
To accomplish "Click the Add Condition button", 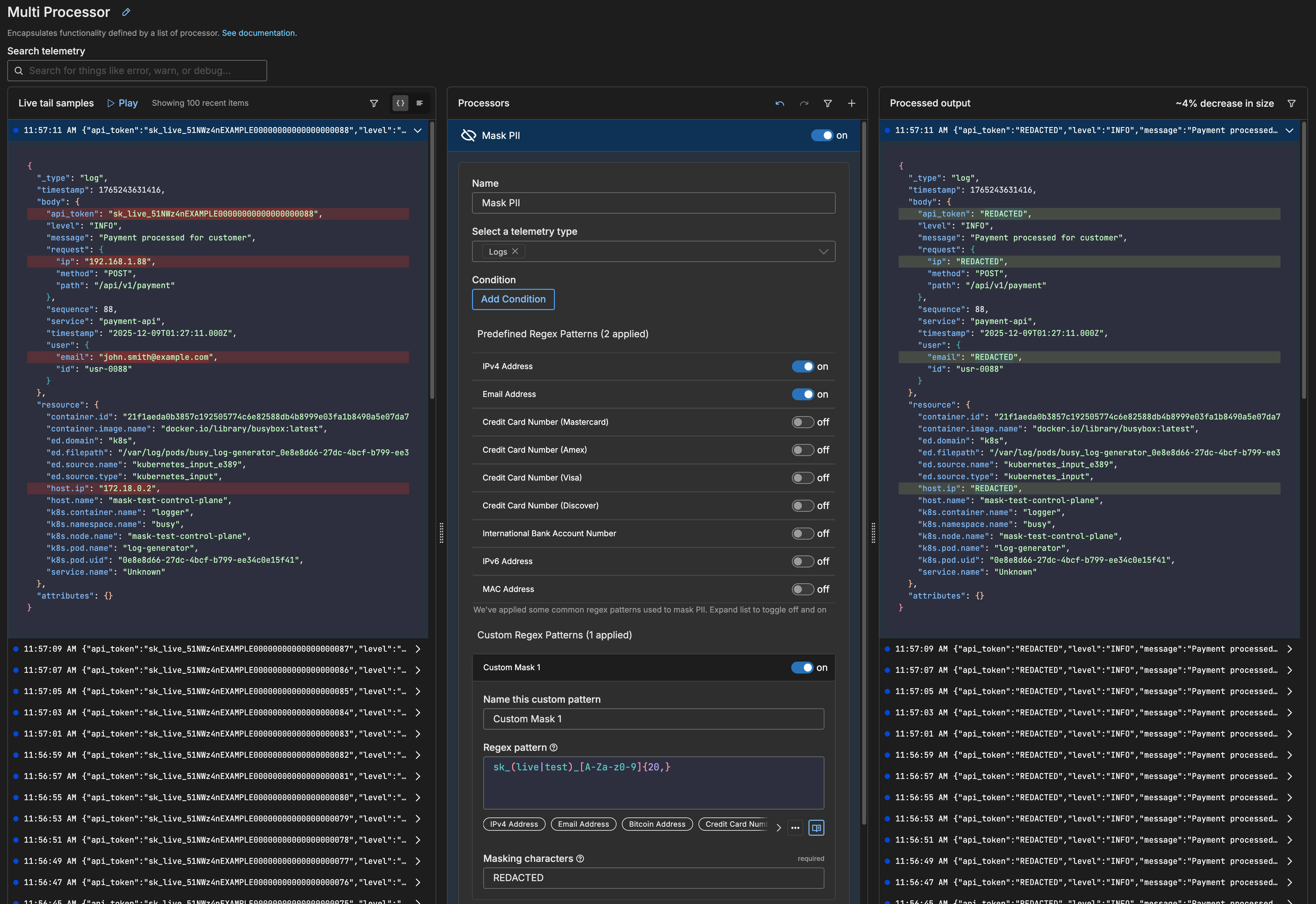I will point(513,299).
